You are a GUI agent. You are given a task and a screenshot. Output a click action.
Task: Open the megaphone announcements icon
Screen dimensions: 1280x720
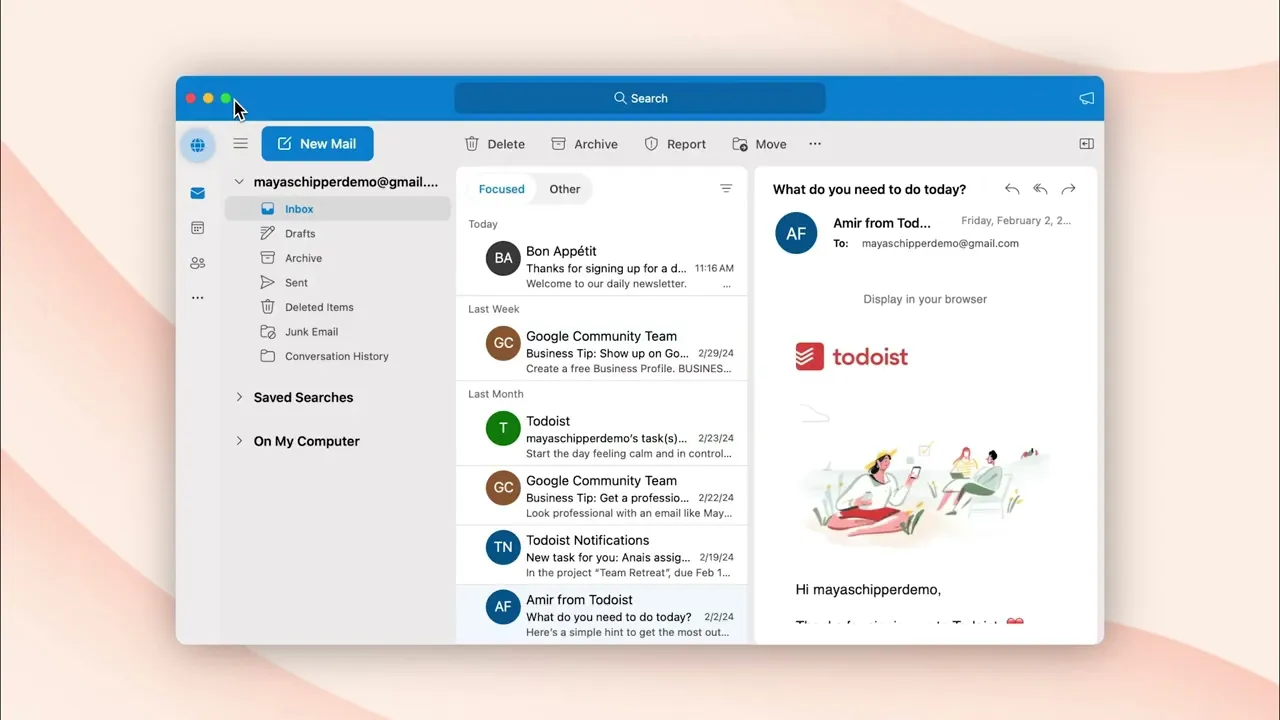pos(1086,98)
